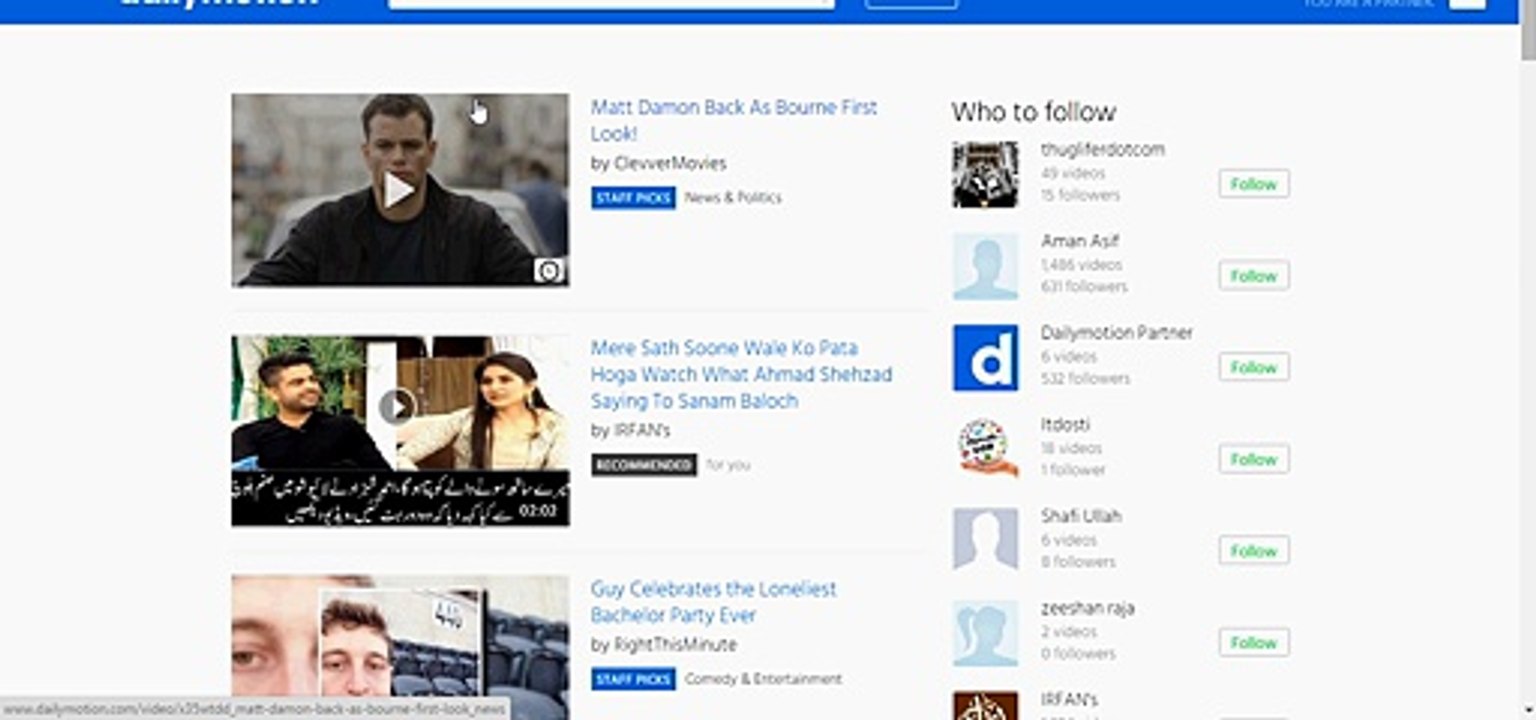Click '631 followers' under Aman Asif
Viewport: 1536px width, 720px height.
1084,287
